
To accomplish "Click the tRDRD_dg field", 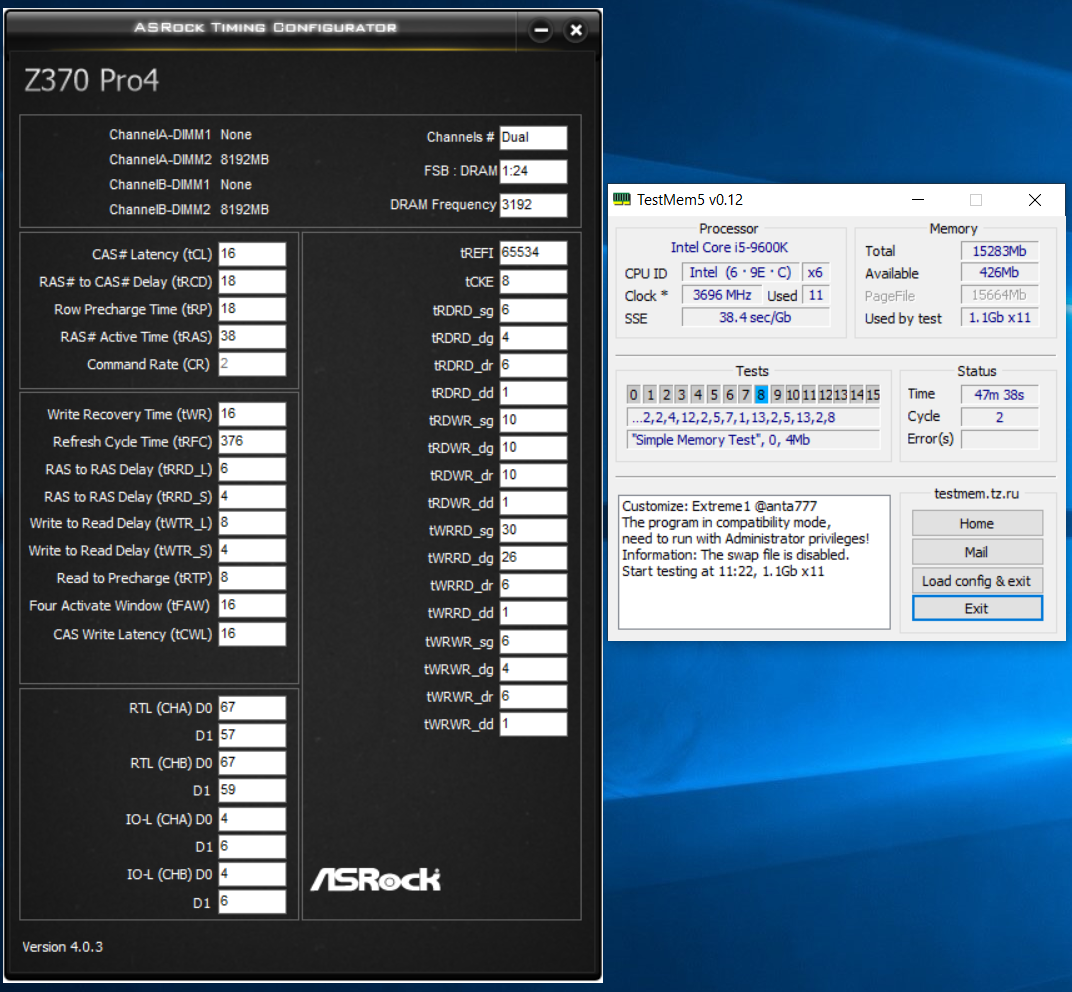I will (533, 338).
